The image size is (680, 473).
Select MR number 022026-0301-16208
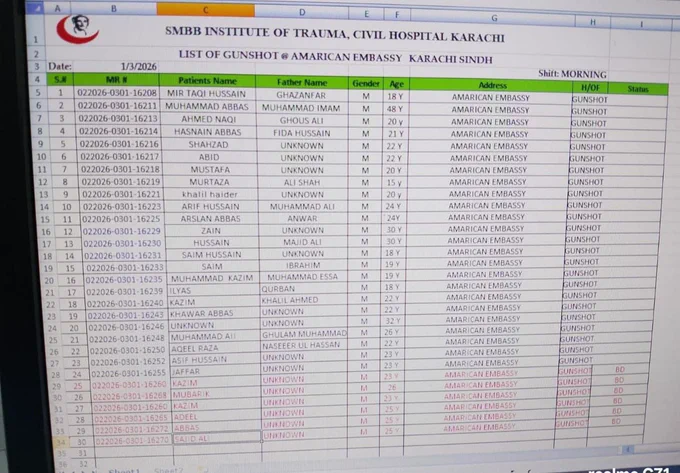[117, 93]
